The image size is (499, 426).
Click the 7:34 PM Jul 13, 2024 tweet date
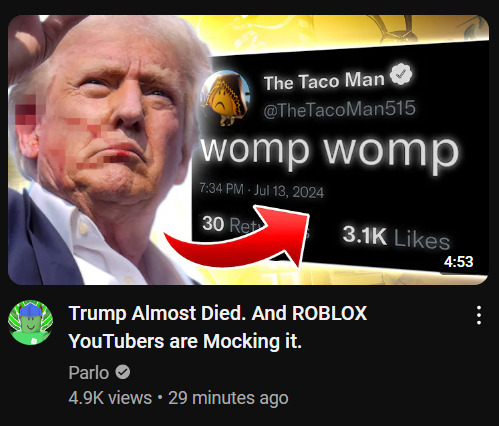262,190
